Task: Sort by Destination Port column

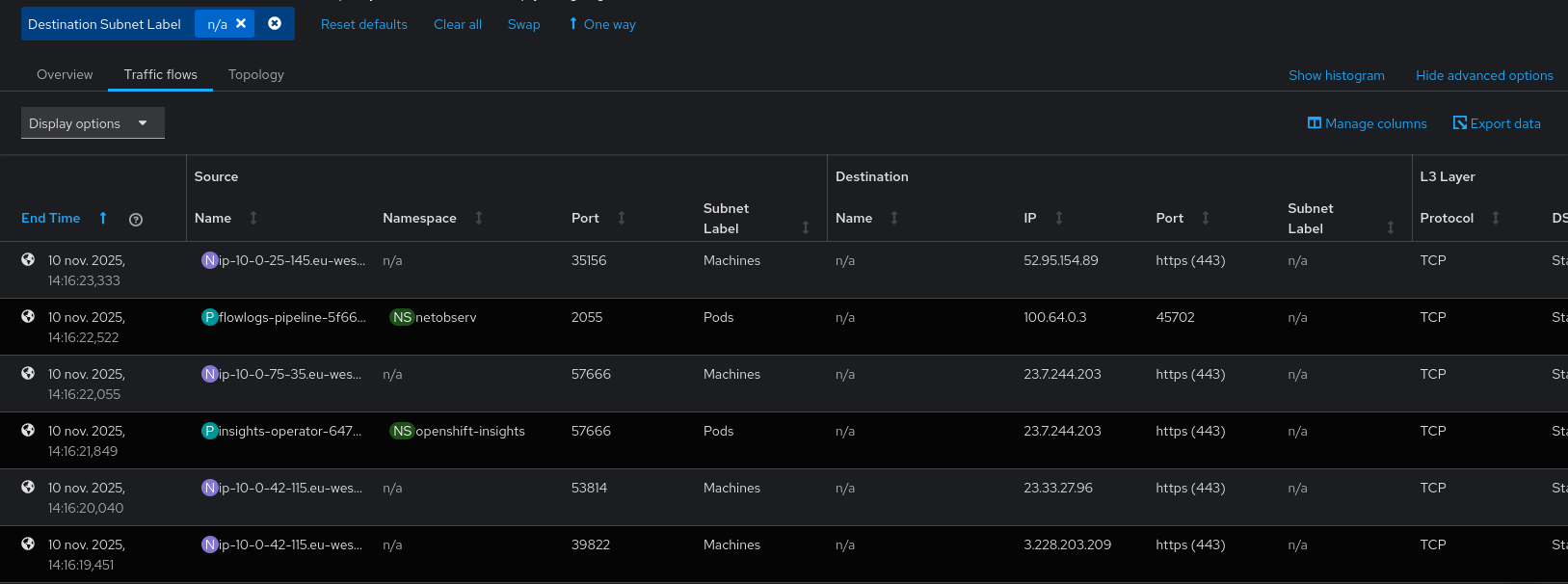Action: [x=1205, y=218]
